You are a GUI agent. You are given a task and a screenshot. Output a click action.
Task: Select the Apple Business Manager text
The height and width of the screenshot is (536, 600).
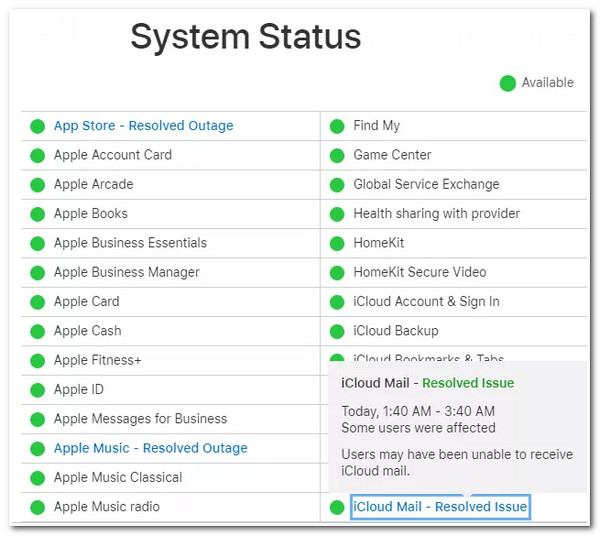127,272
